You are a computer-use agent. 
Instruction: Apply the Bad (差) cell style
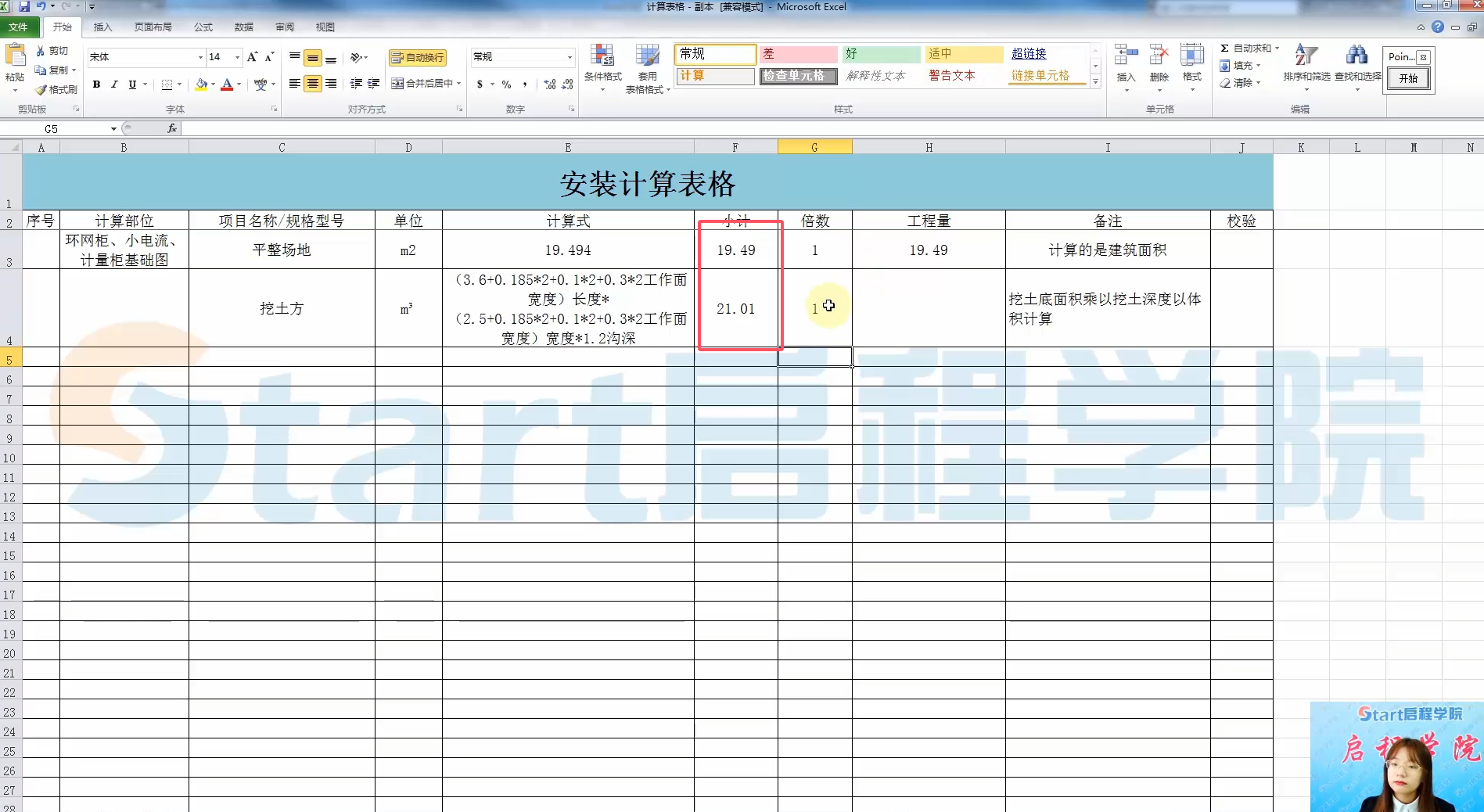(799, 54)
